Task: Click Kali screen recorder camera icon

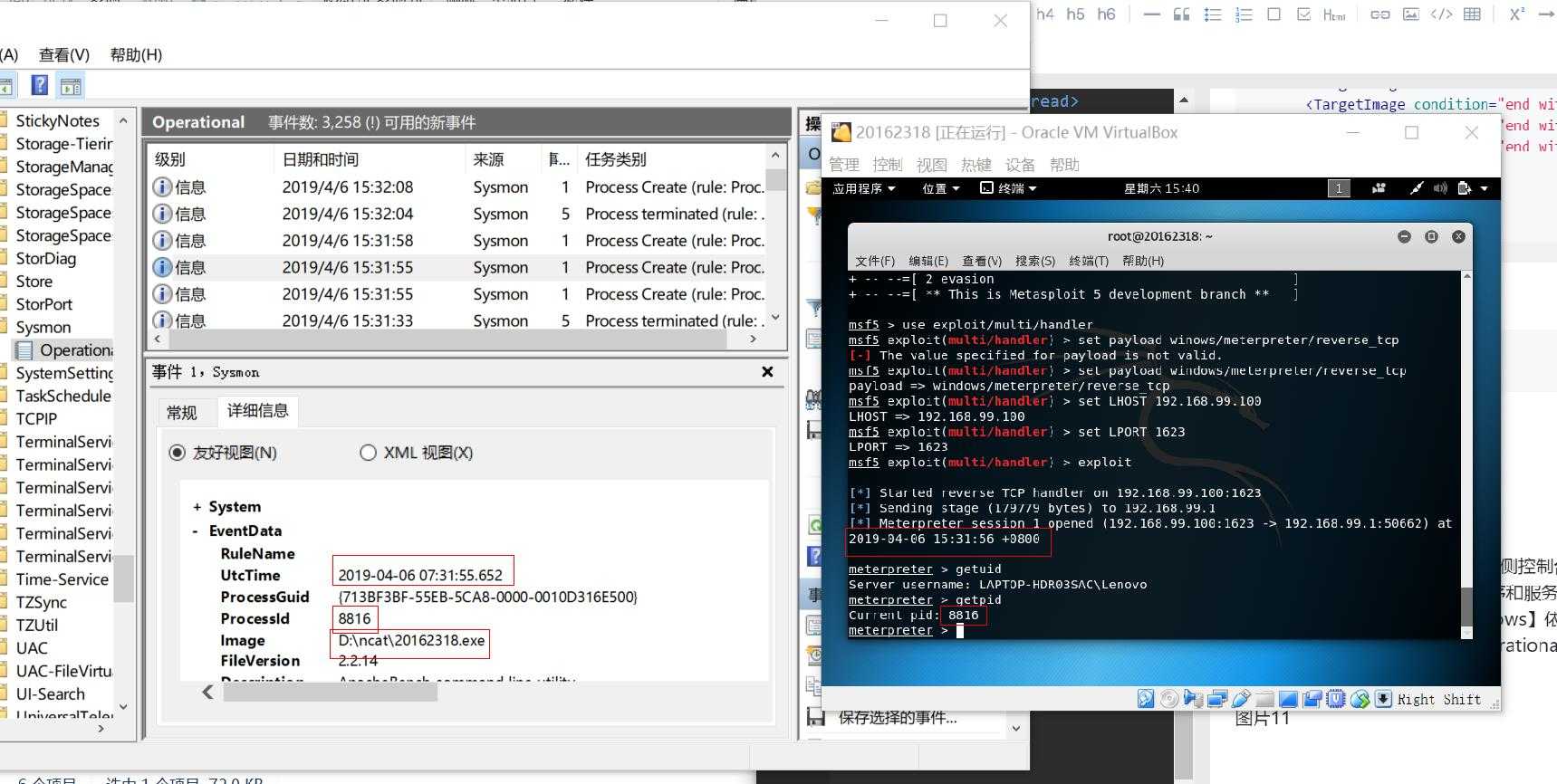Action: (1379, 188)
